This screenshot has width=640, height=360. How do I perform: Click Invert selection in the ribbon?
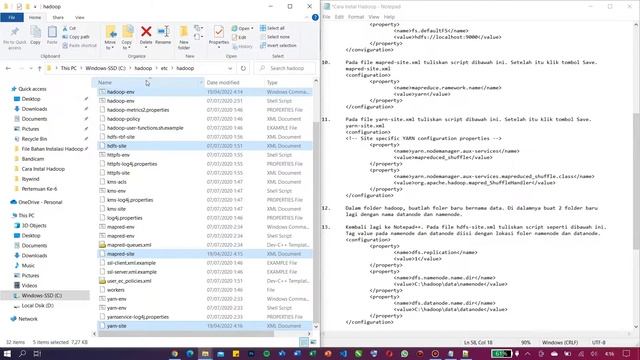click(x=278, y=45)
